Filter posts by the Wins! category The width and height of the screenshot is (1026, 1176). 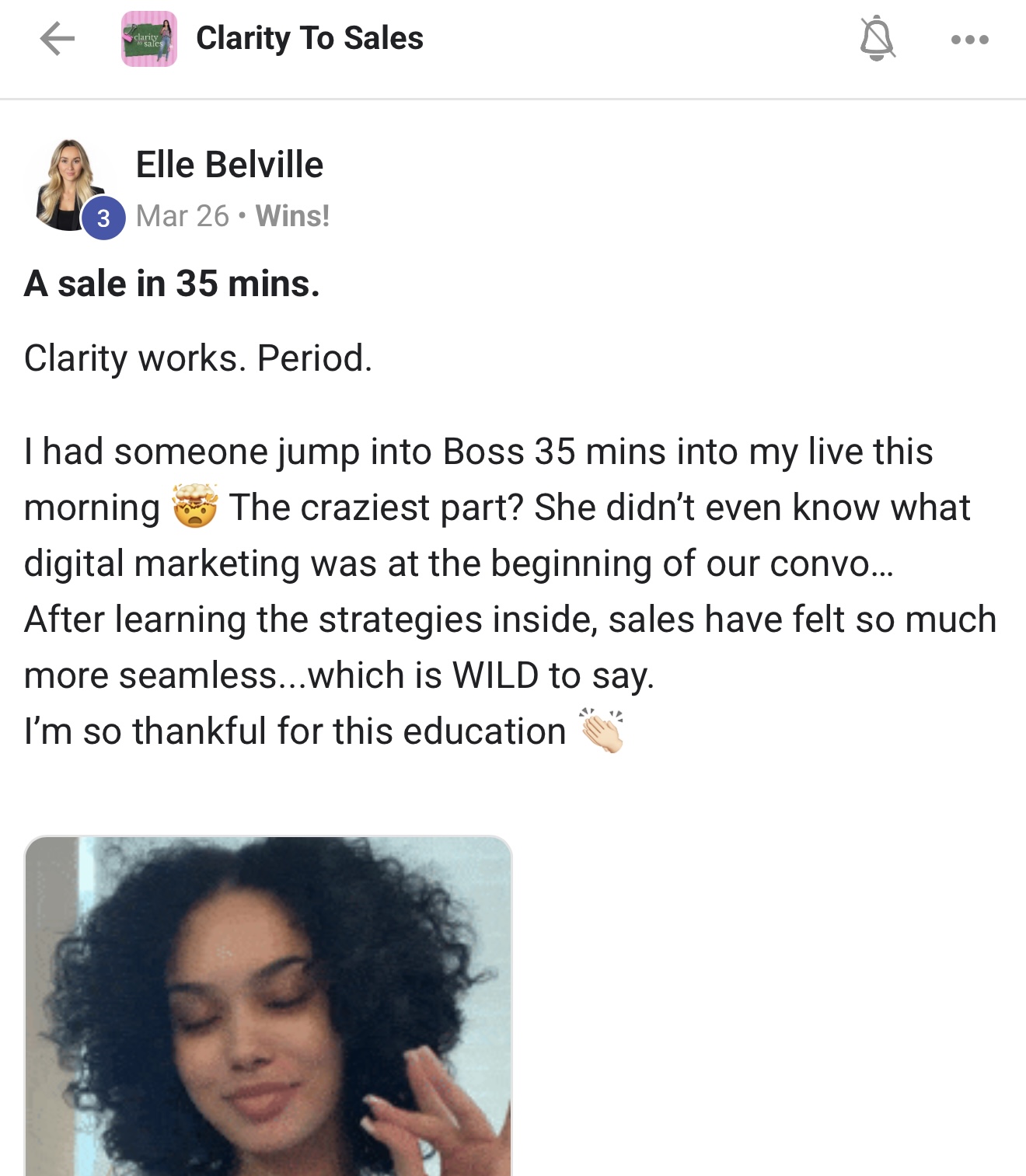pyautogui.click(x=294, y=216)
